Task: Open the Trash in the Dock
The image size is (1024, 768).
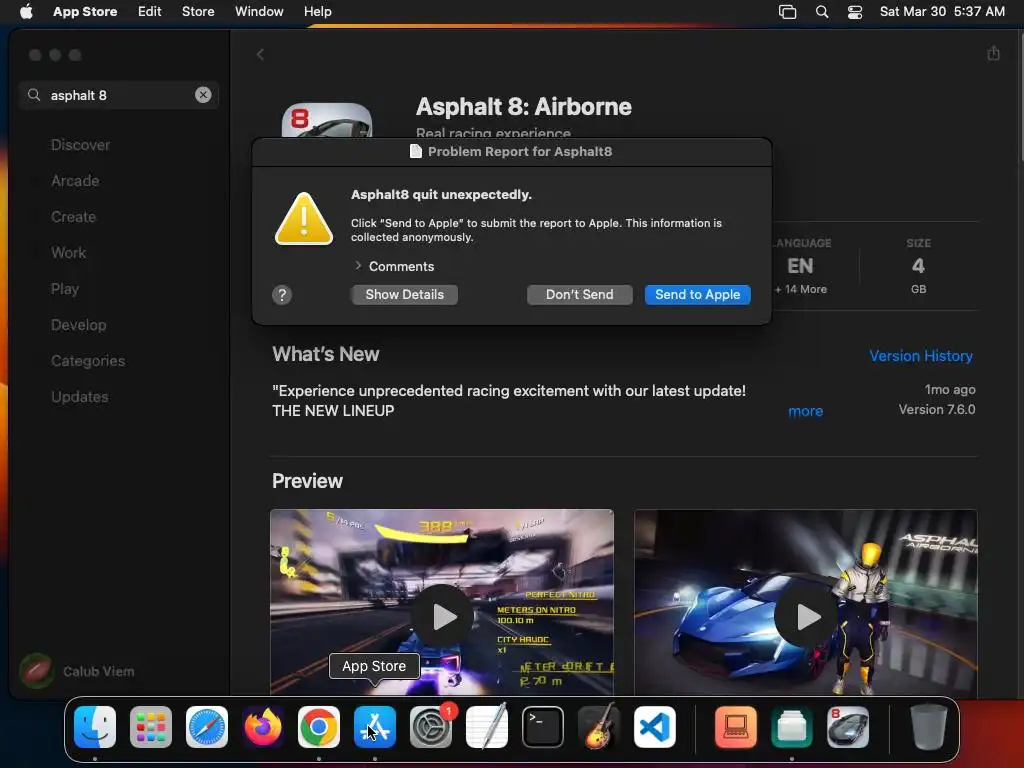Action: pos(929,727)
